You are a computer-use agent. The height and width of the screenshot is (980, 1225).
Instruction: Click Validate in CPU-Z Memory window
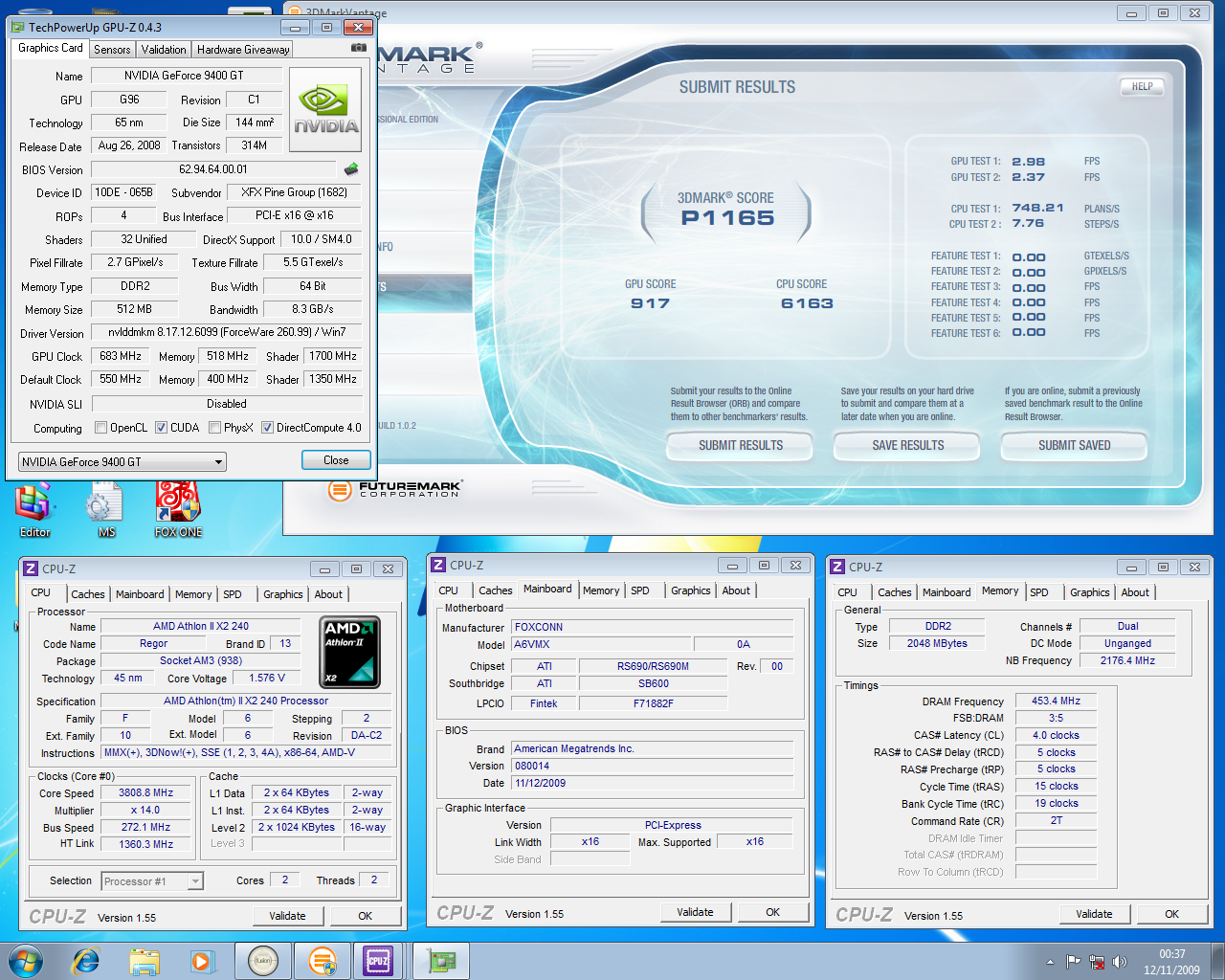1094,914
